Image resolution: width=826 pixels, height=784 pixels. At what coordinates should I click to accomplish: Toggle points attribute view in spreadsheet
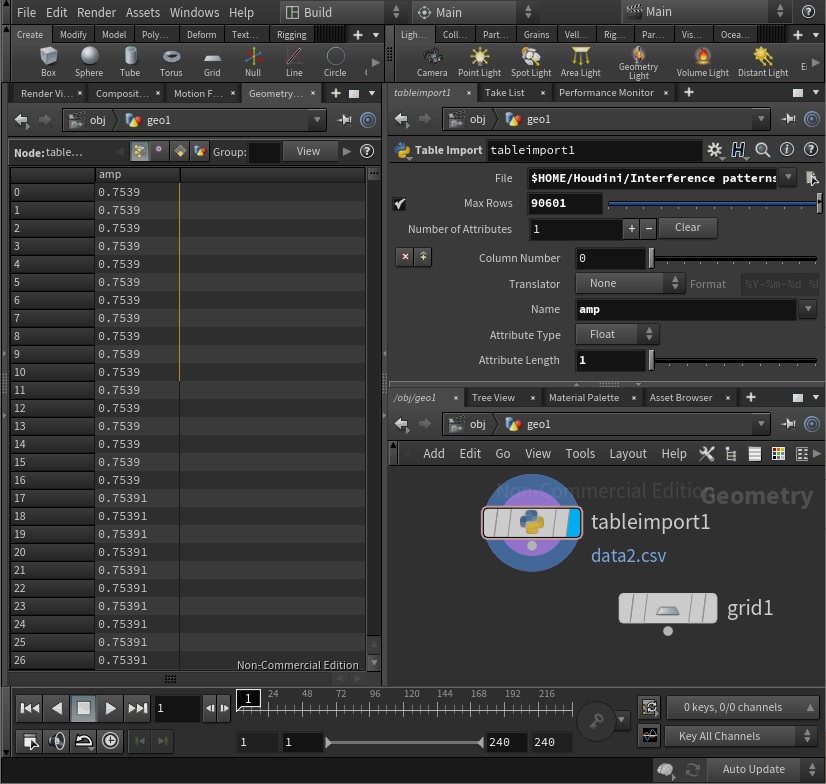tap(140, 152)
